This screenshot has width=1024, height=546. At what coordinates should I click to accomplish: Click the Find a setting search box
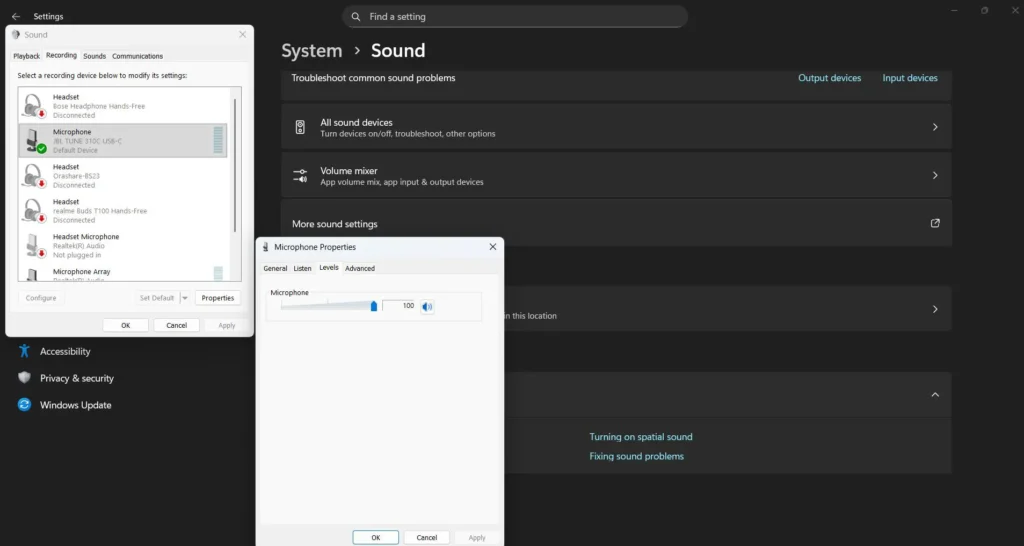(x=515, y=17)
